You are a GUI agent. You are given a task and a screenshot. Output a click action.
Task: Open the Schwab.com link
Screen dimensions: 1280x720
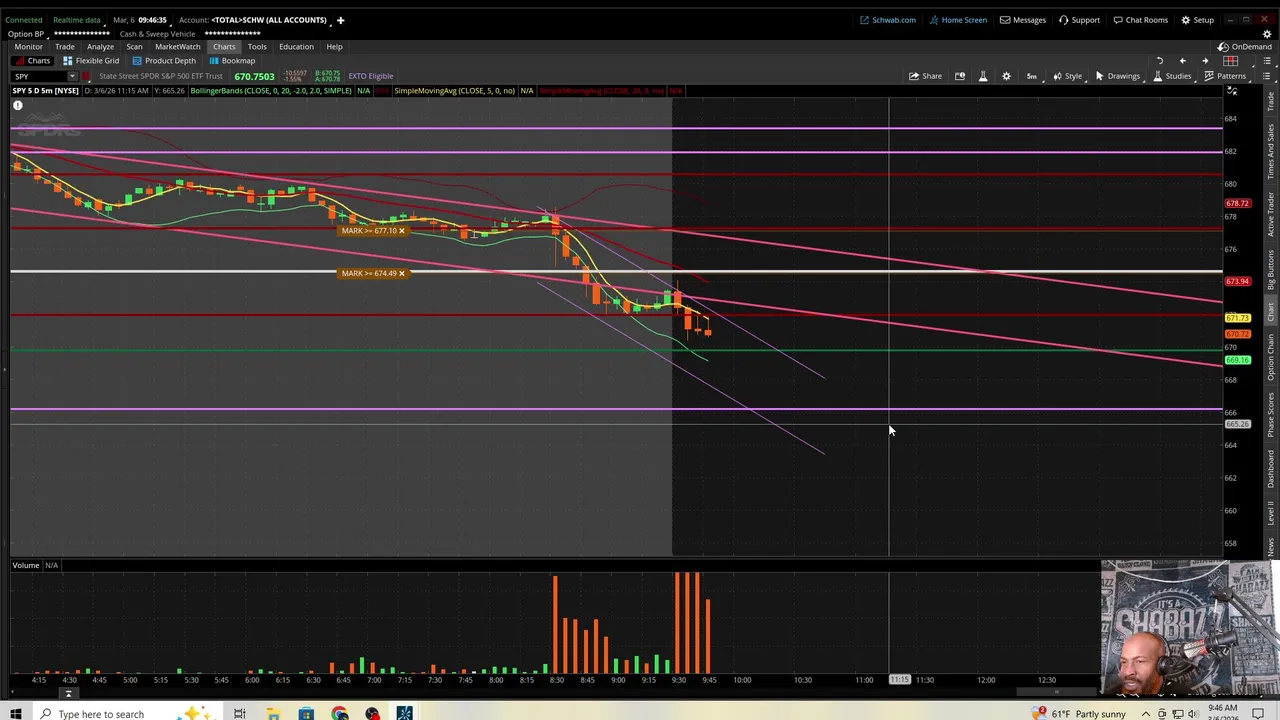pos(888,20)
